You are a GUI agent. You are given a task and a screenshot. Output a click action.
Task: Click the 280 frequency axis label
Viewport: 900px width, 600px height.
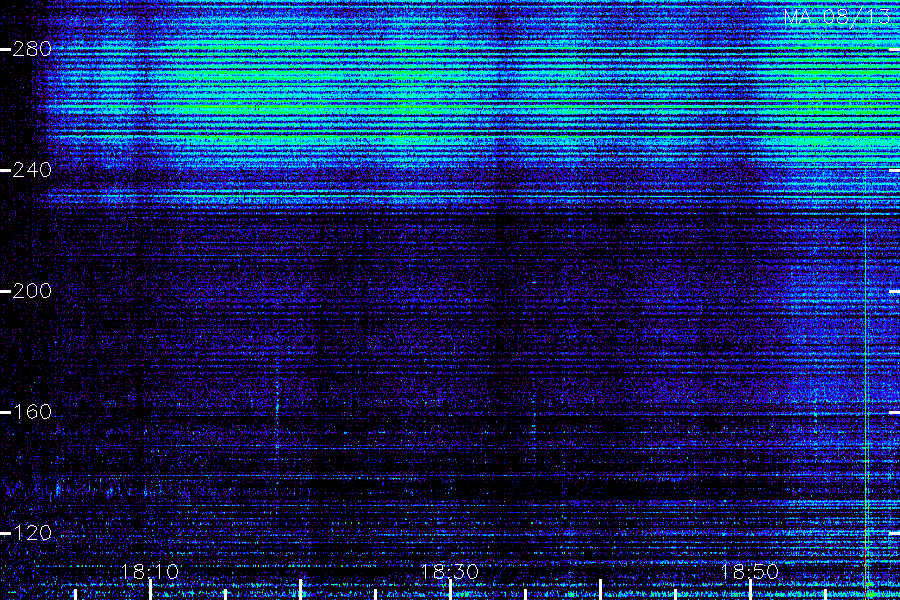[x=32, y=49]
